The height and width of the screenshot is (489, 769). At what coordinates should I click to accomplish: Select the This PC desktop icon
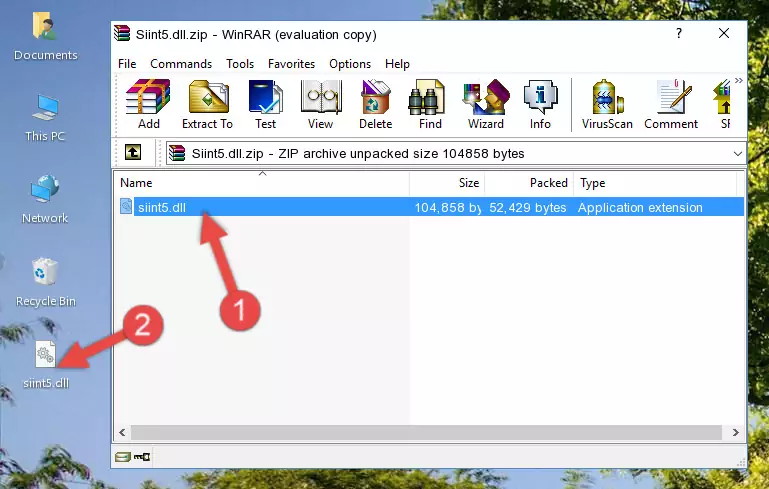pos(45,118)
